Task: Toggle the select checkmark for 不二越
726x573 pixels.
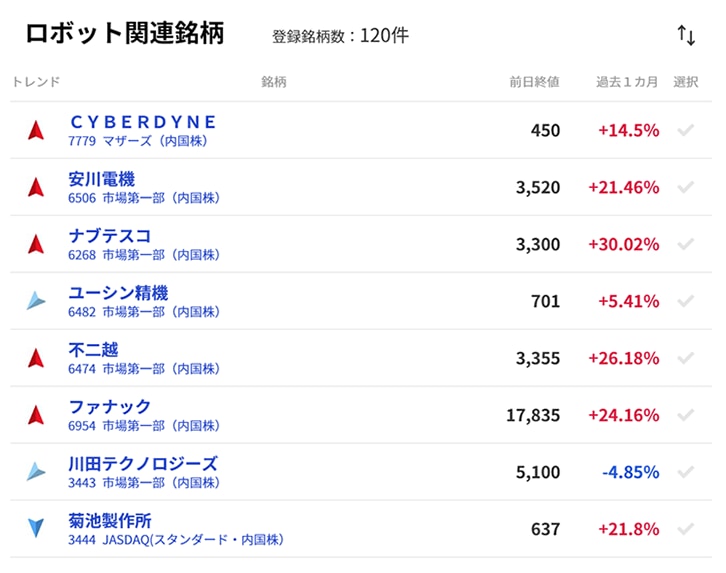Action: (685, 358)
